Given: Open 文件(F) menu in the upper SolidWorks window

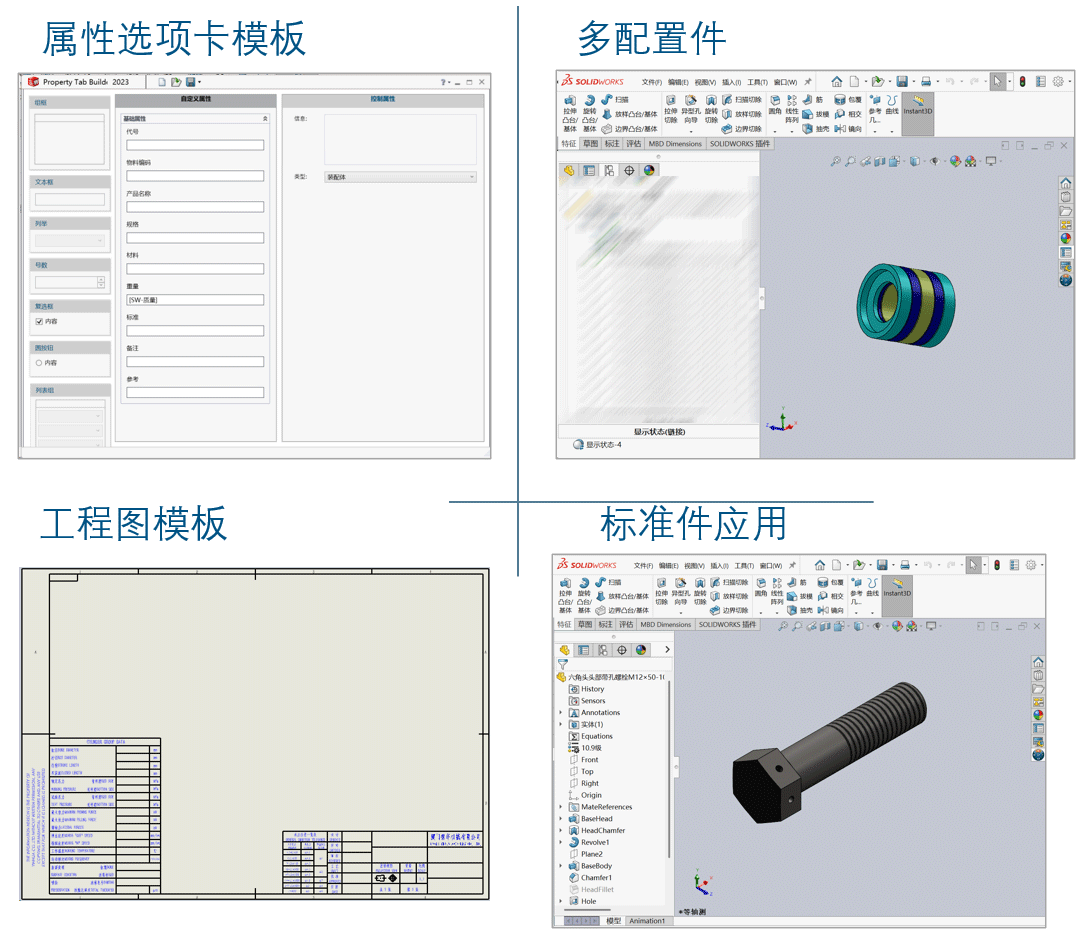Looking at the screenshot, I should coord(651,82).
